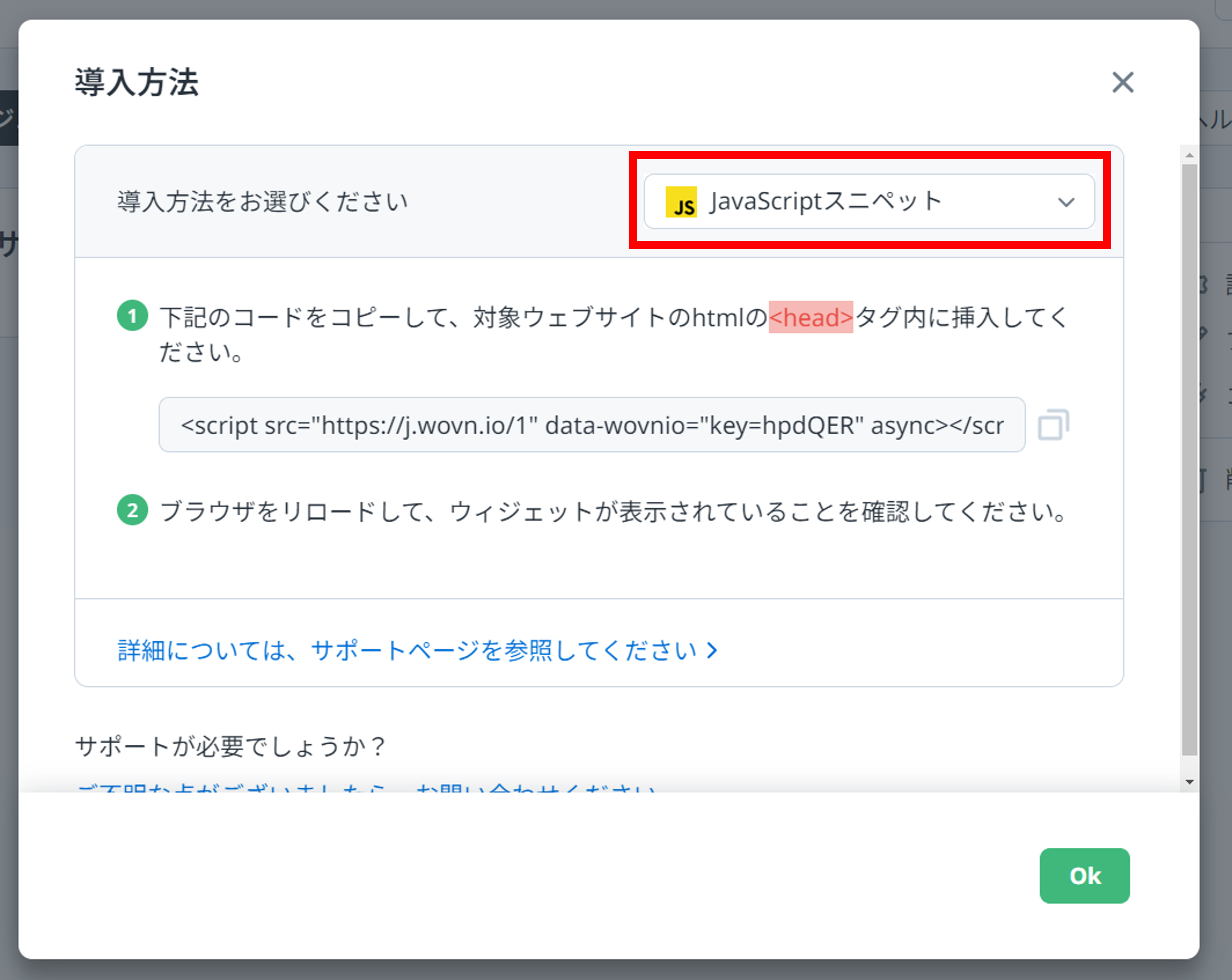The height and width of the screenshot is (980, 1232).
Task: Click the X to close the 導入方法 dialog
Action: tap(1123, 83)
